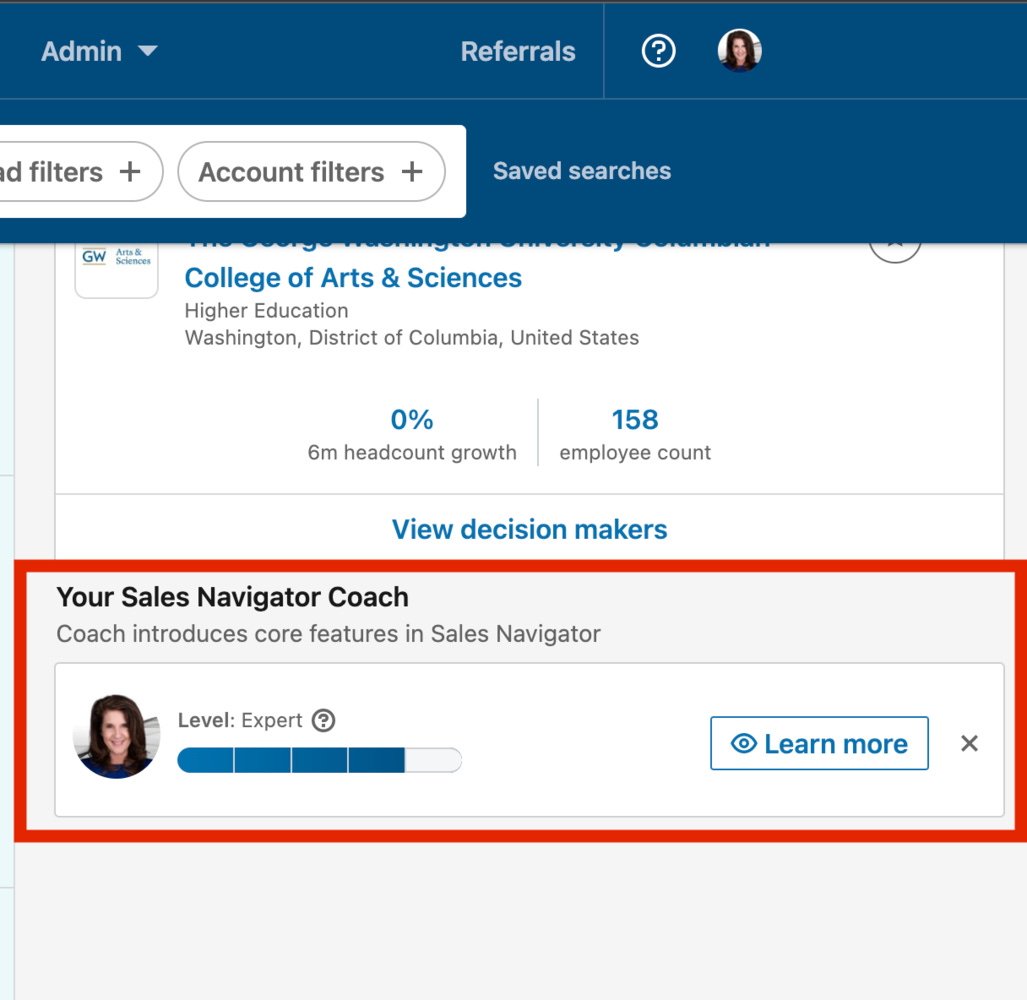The image size is (1027, 1000).
Task: Open the profile avatar menu in header
Action: [x=739, y=50]
